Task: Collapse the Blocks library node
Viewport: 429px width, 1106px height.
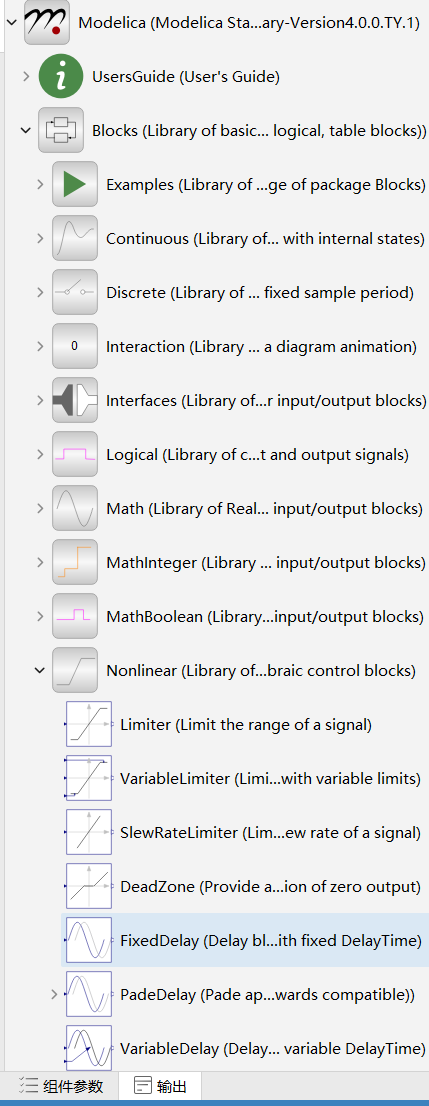Action: coord(26,130)
